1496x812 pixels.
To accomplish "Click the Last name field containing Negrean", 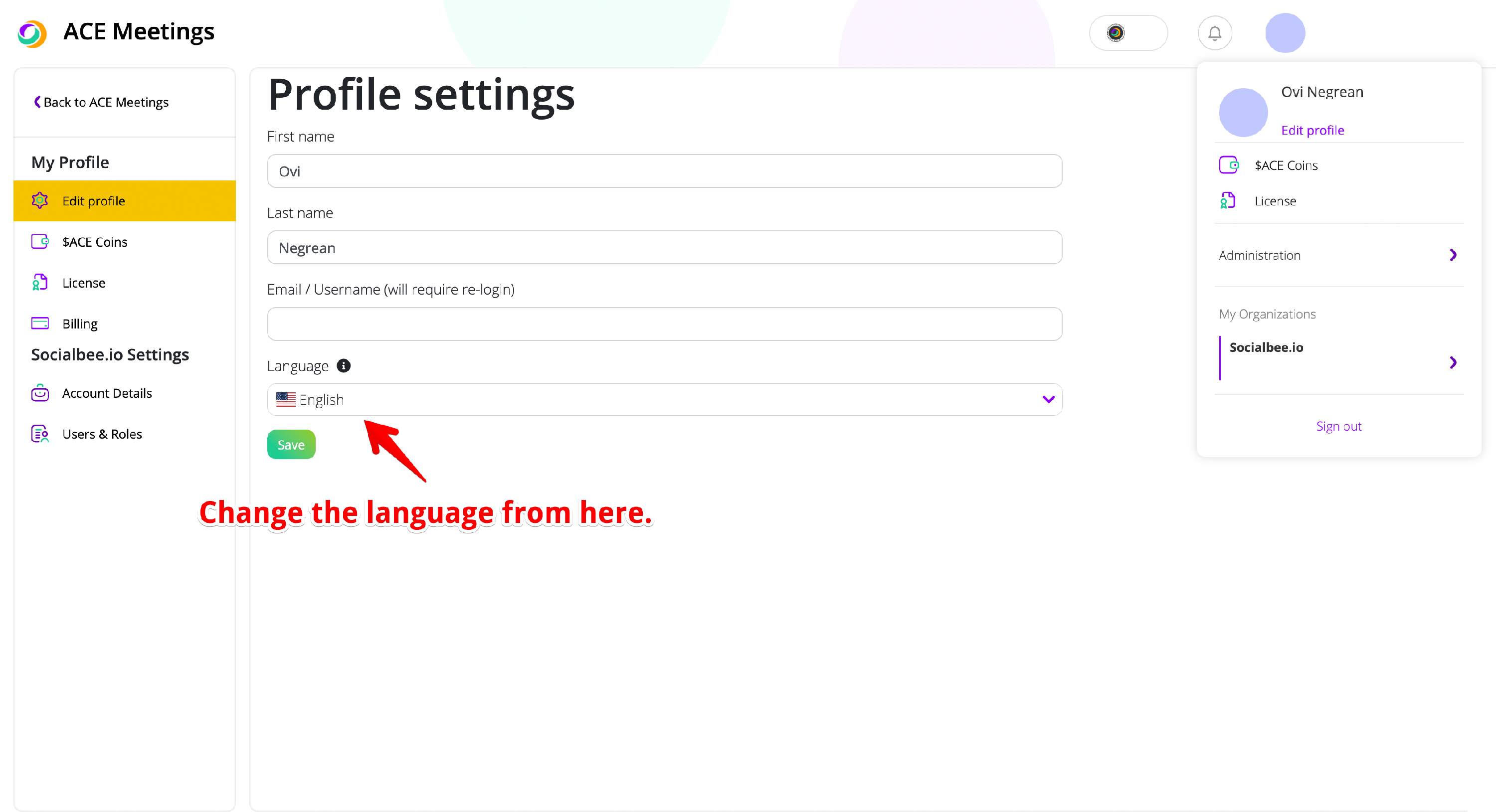I will pyautogui.click(x=664, y=248).
